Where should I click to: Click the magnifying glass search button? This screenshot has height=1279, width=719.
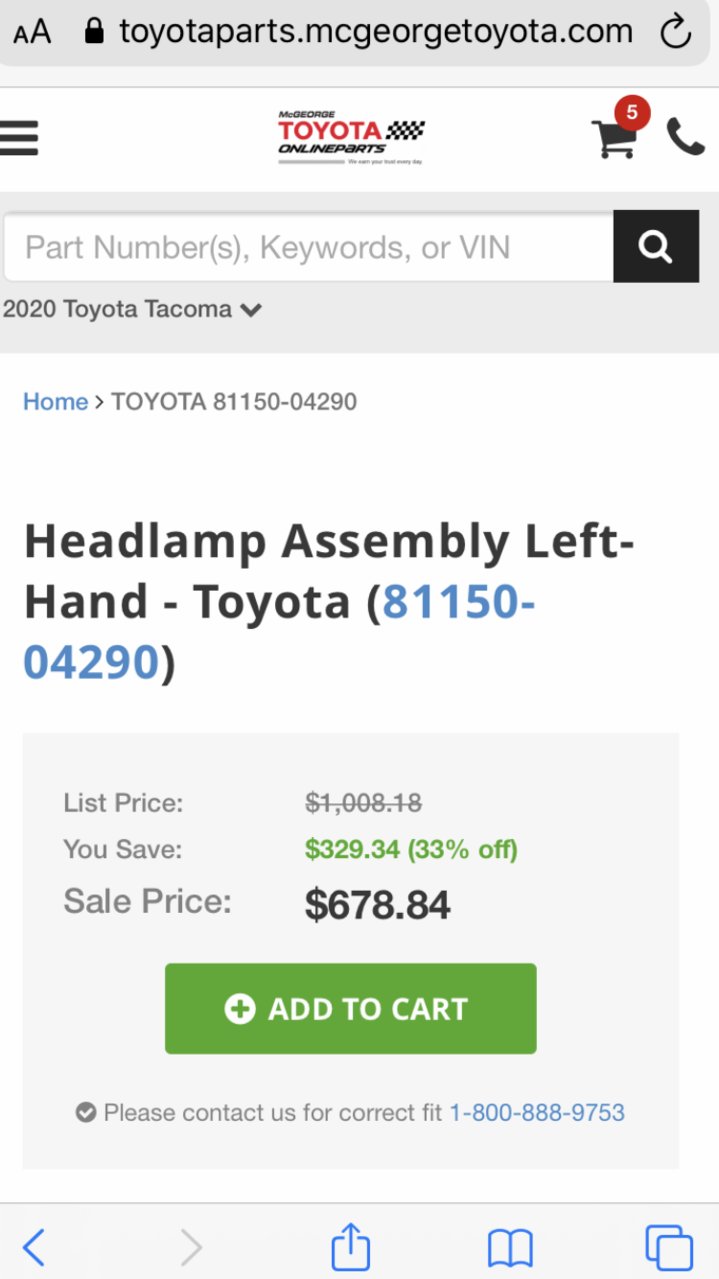click(x=656, y=246)
